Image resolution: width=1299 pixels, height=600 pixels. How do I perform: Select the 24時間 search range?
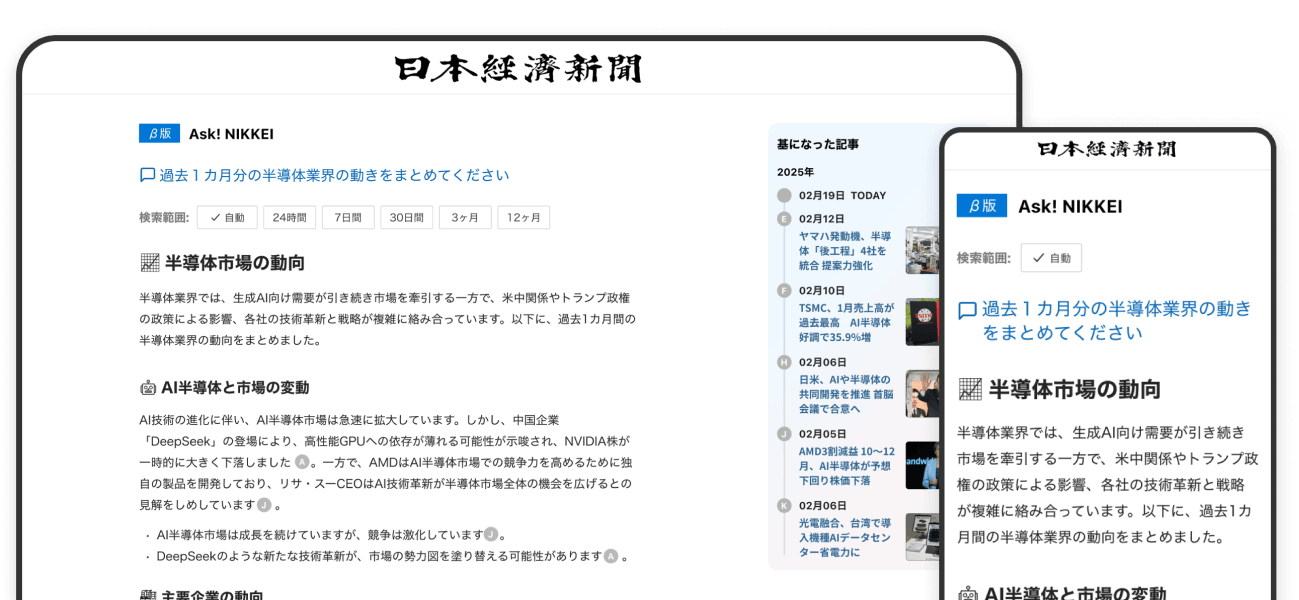coord(289,217)
